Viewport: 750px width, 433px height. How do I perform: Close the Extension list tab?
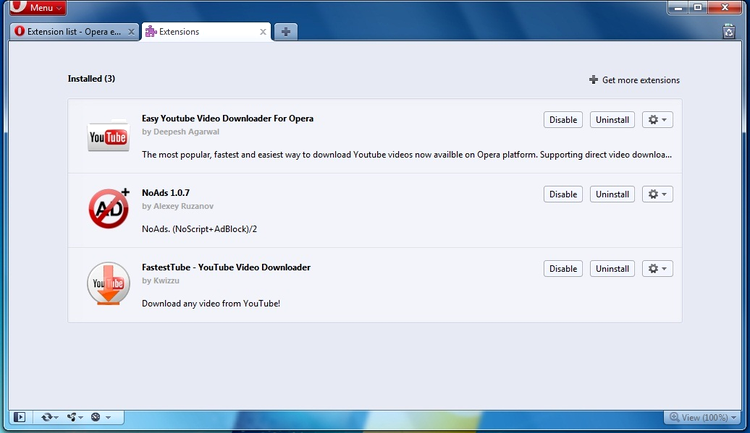[x=131, y=32]
